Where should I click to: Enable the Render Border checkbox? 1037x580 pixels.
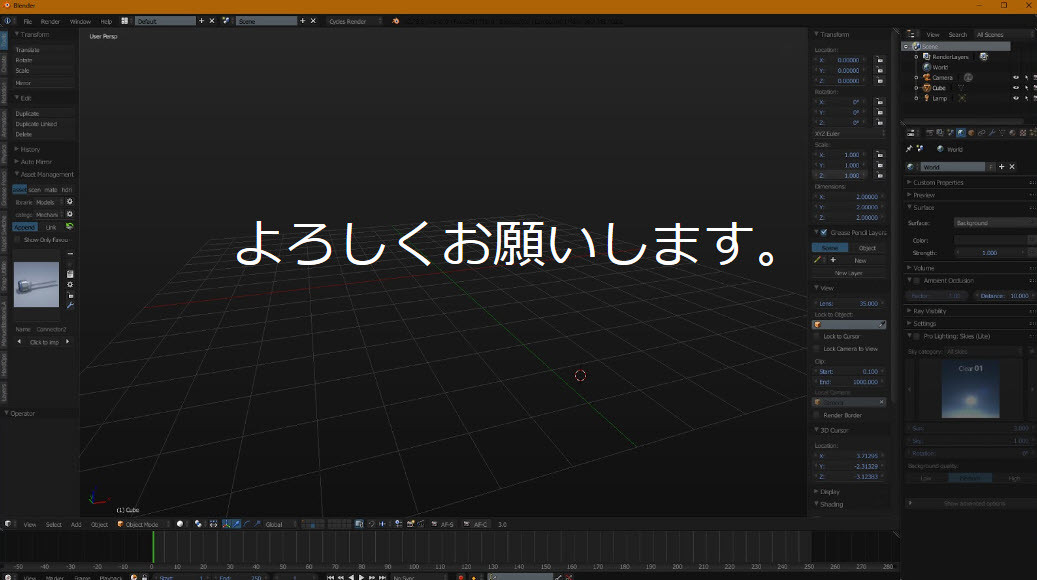pos(817,415)
